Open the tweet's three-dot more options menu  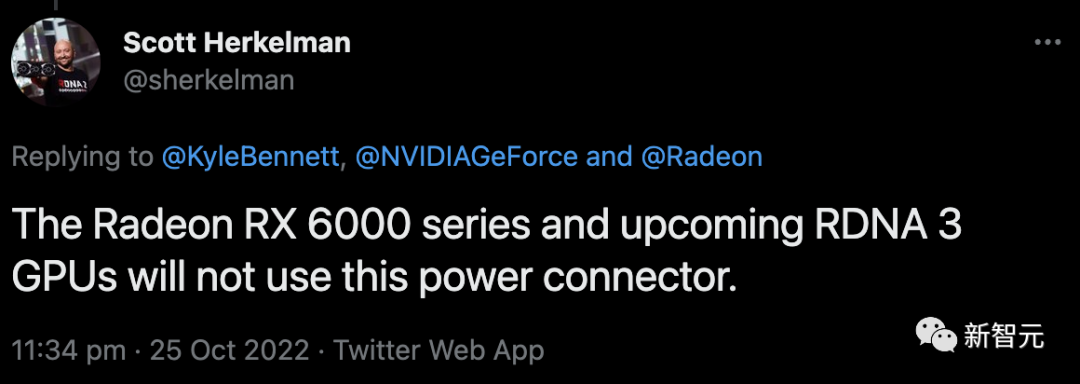click(1048, 43)
